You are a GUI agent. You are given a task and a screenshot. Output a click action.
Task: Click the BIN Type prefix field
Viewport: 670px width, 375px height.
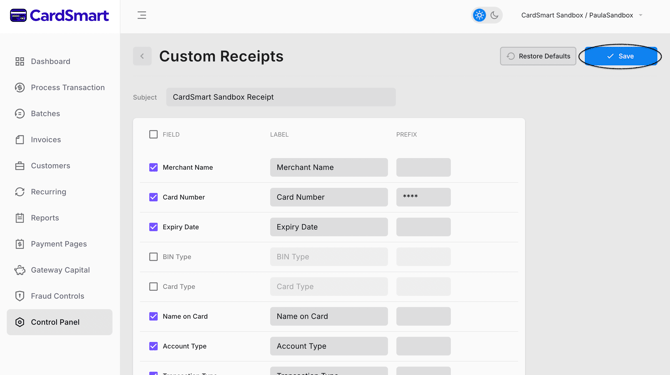point(423,257)
